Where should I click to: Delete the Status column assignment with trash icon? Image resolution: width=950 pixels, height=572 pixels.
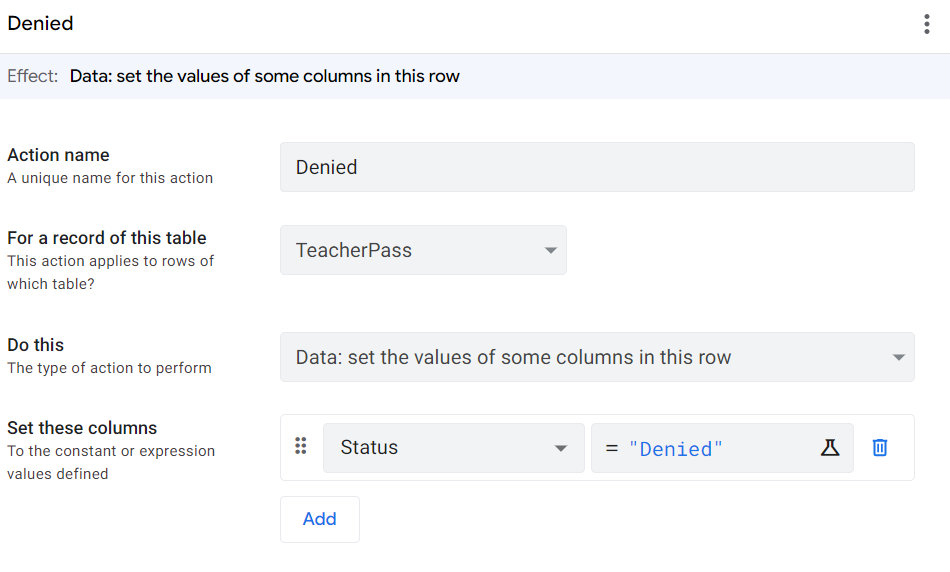[x=880, y=448]
